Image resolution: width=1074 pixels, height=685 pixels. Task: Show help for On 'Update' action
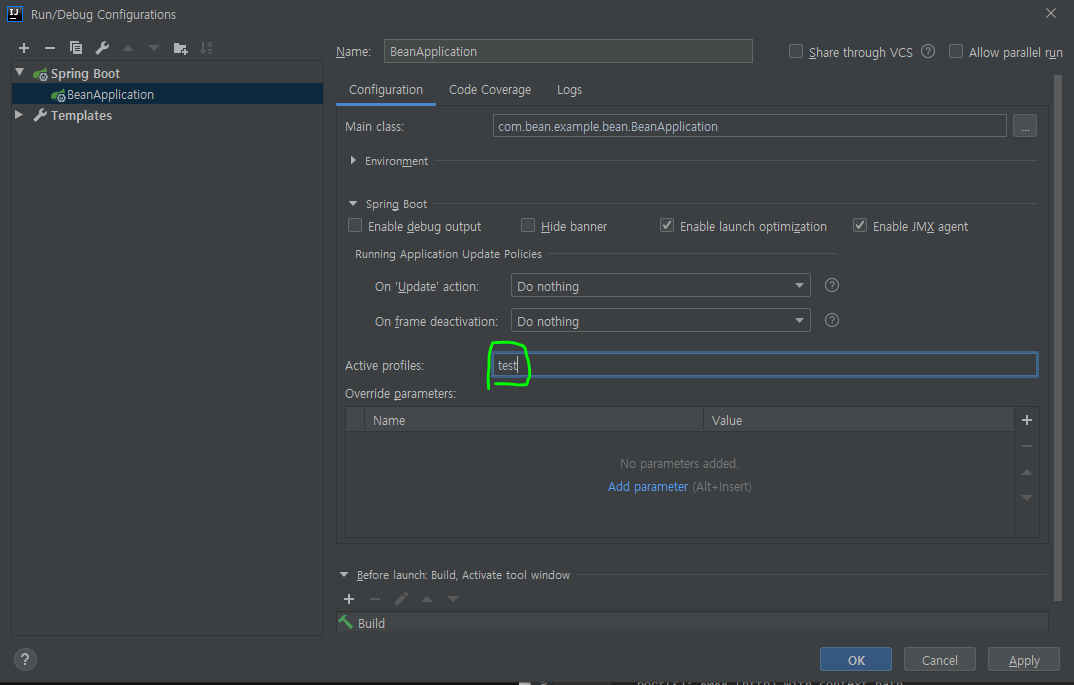point(832,285)
